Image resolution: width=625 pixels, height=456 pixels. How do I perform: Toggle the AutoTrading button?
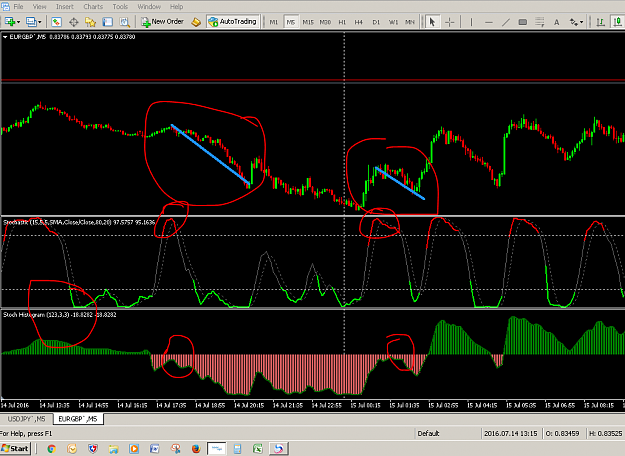[233, 22]
